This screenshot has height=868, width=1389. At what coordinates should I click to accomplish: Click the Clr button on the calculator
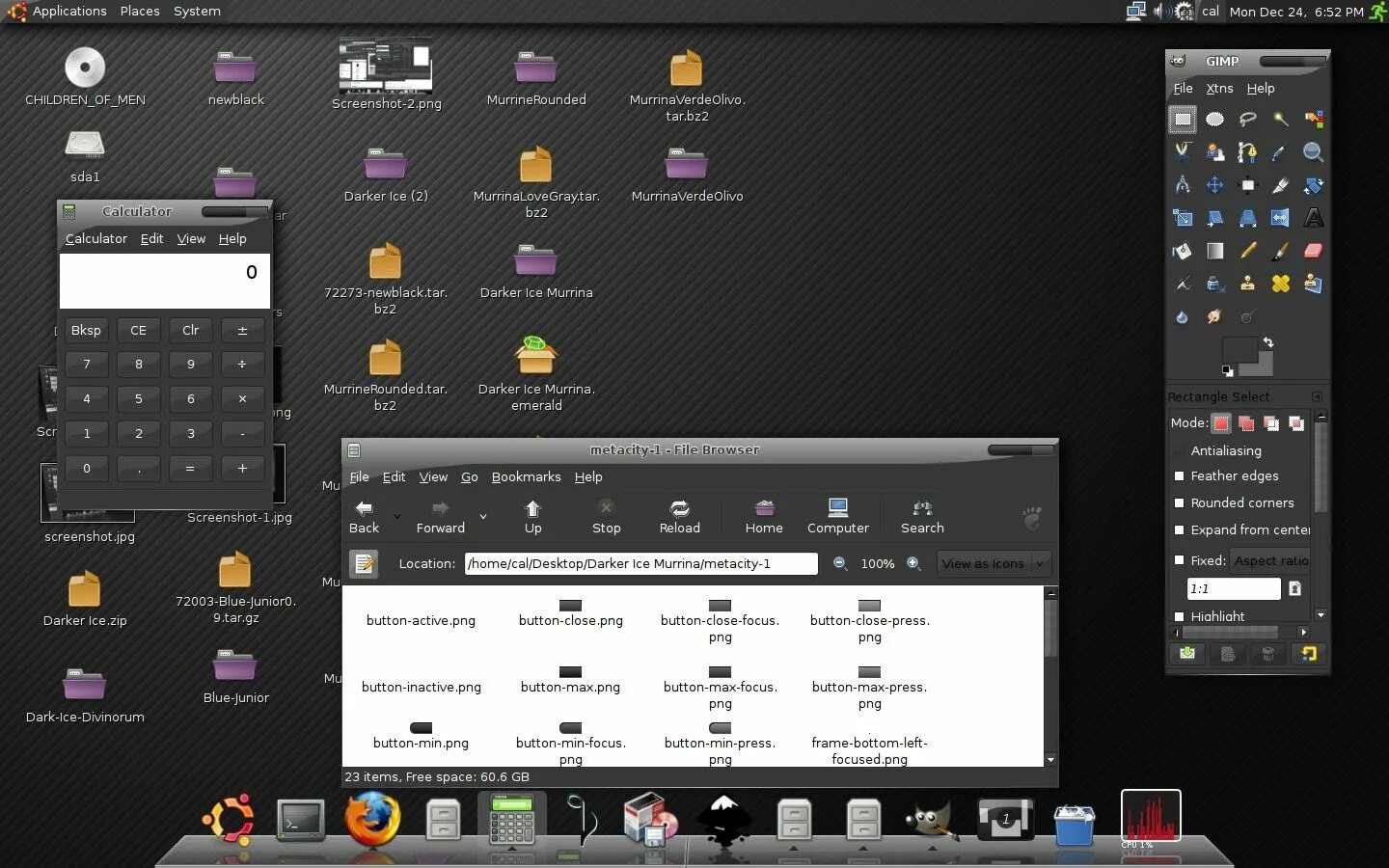(190, 330)
